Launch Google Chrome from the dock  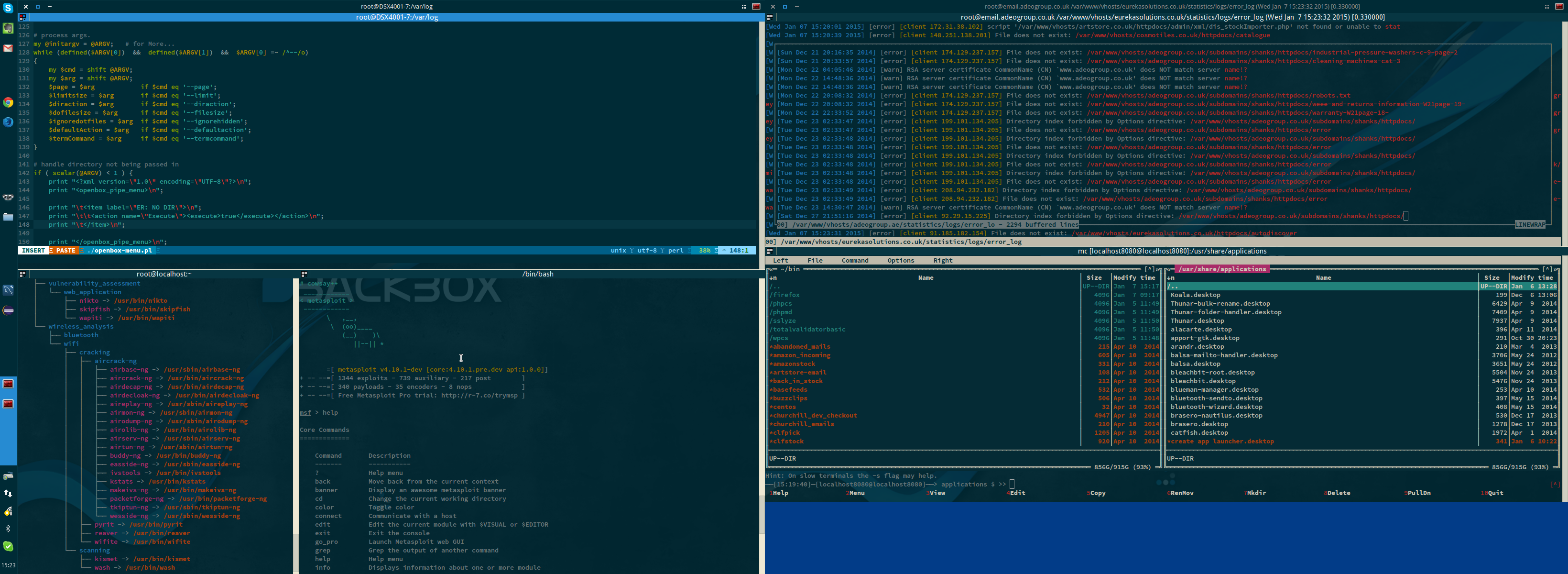click(8, 102)
